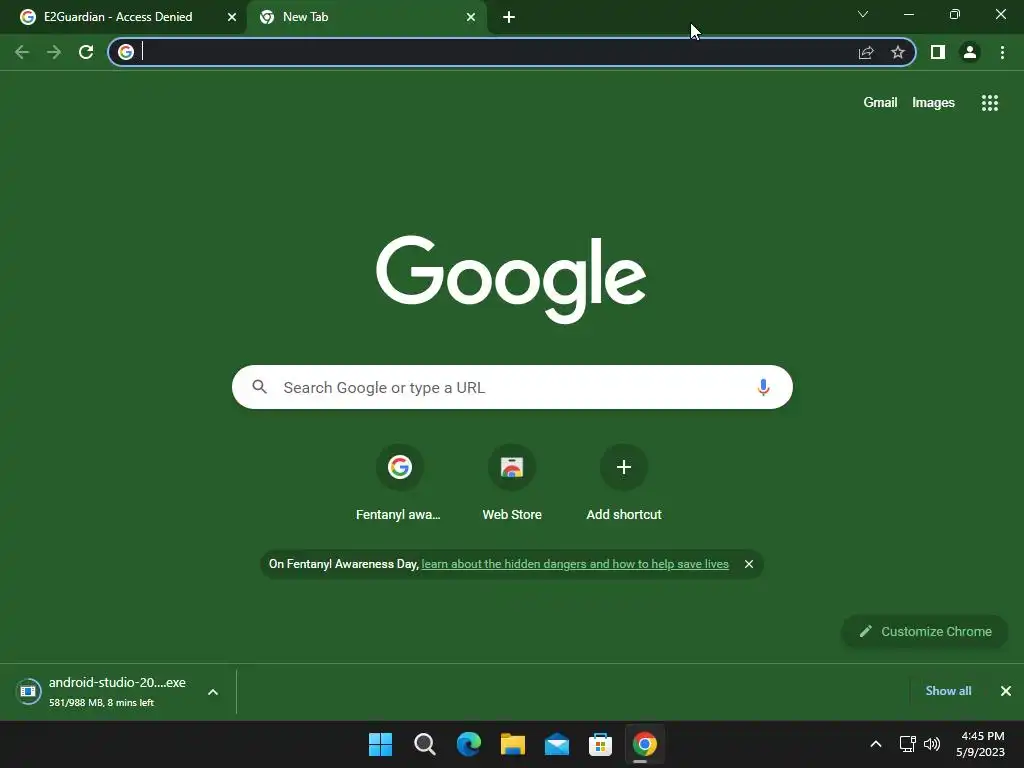
Task: Open Microsoft Store from taskbar
Action: coord(600,744)
